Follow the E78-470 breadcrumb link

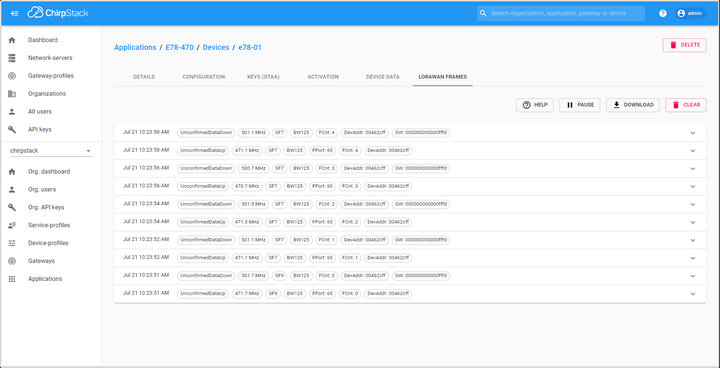click(x=180, y=47)
